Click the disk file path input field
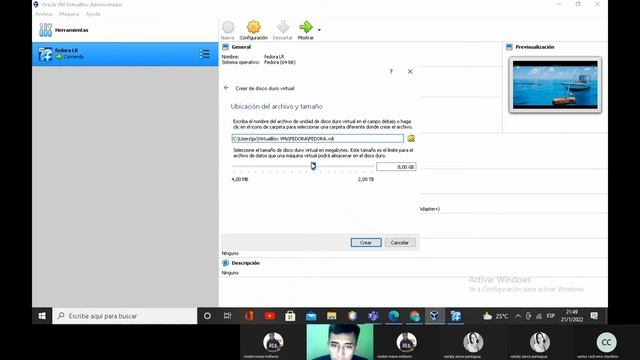Screen dimensions: 640x360 [318, 139]
